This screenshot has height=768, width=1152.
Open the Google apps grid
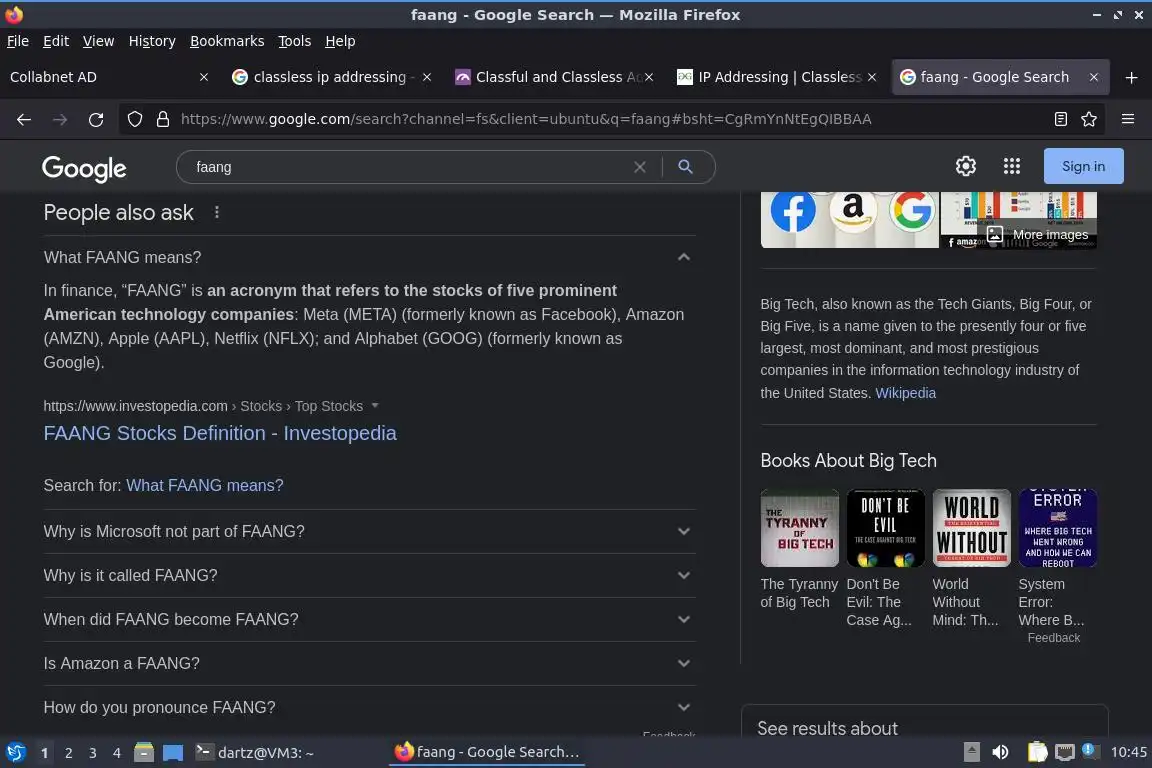click(1012, 166)
